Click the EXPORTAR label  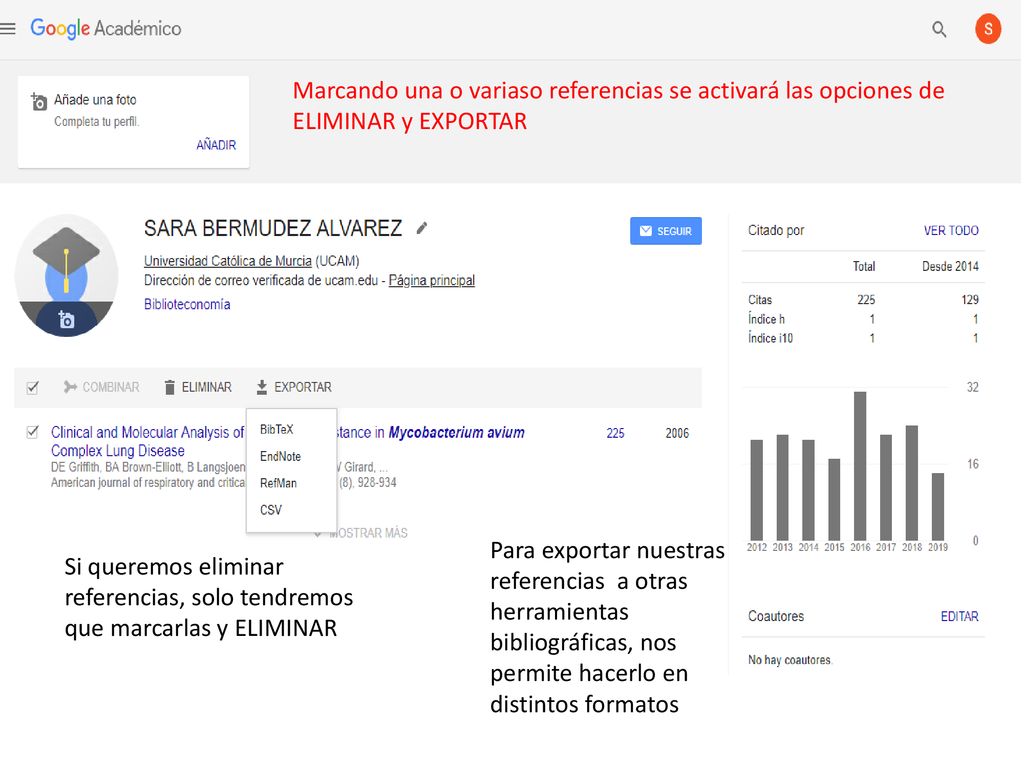point(303,387)
